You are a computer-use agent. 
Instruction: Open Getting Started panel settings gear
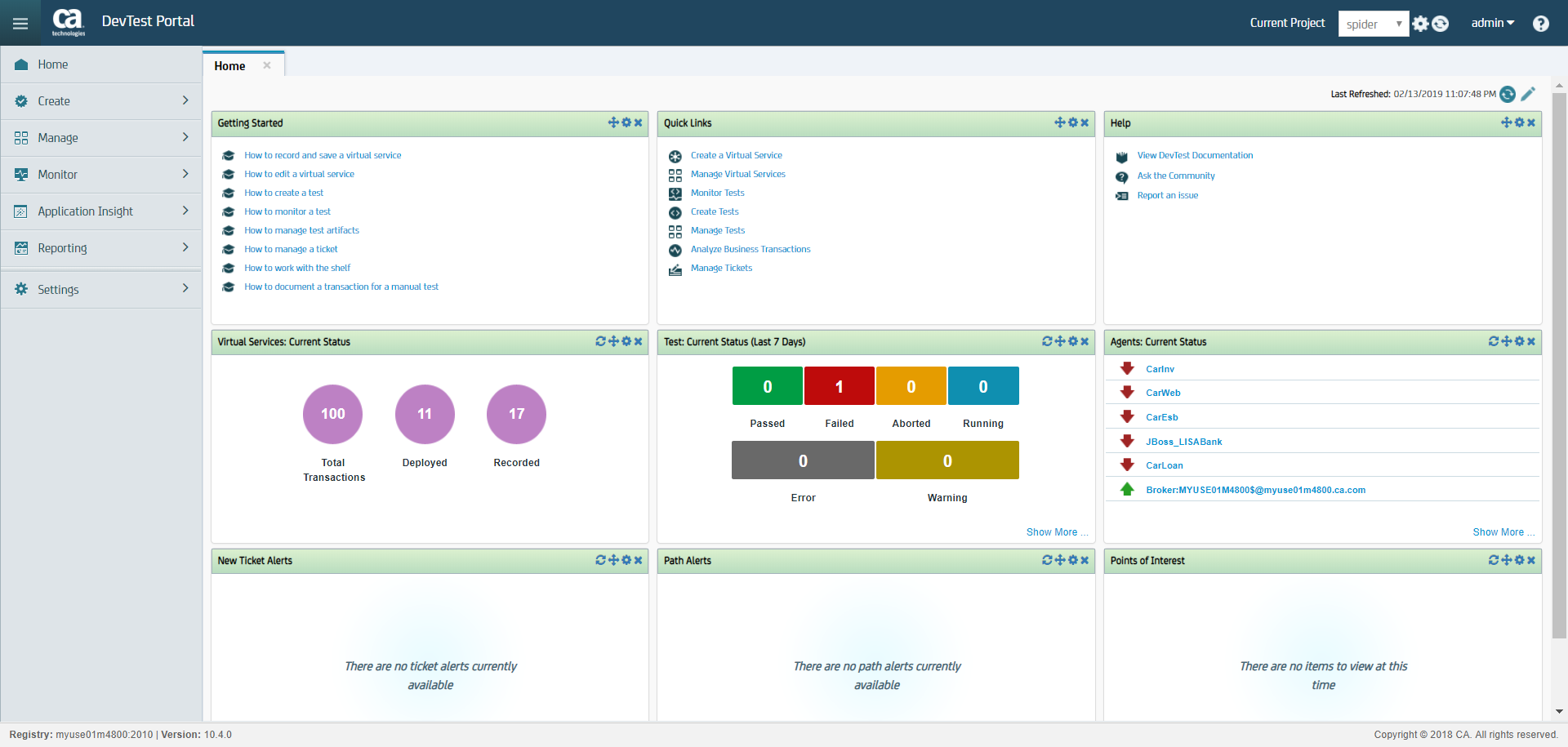coord(626,122)
